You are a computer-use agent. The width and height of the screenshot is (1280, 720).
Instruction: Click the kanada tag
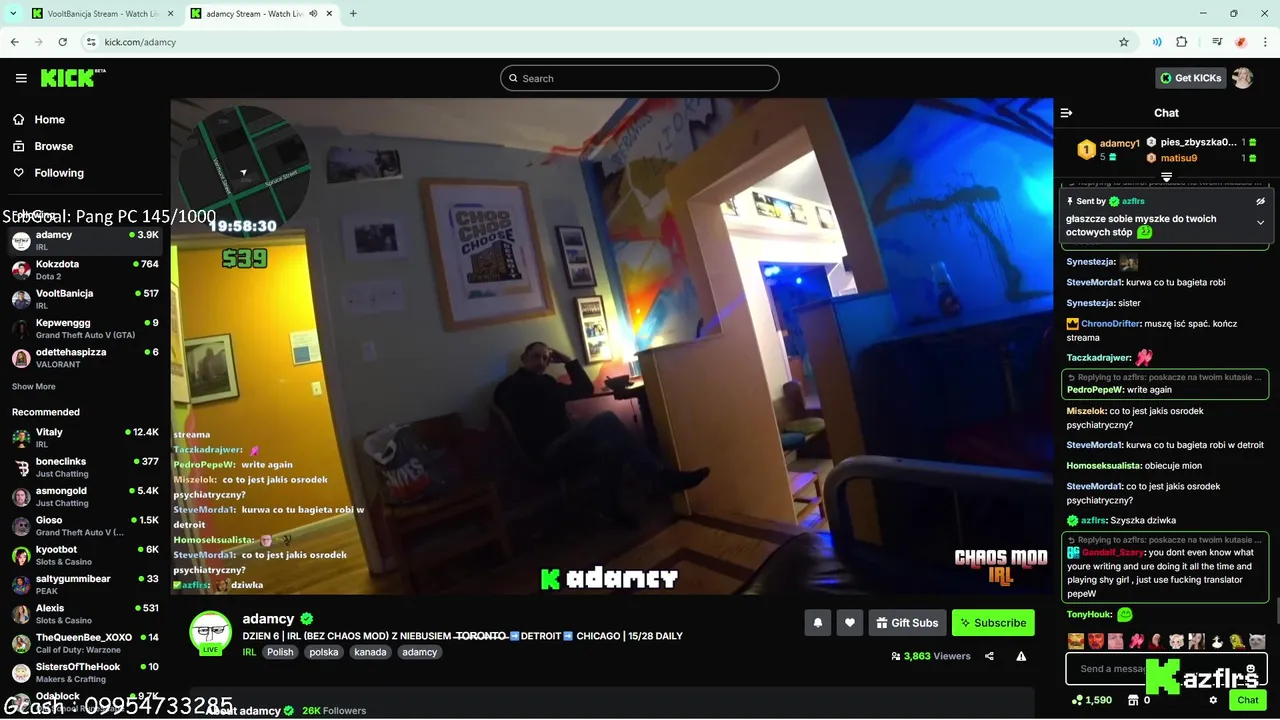coord(370,652)
